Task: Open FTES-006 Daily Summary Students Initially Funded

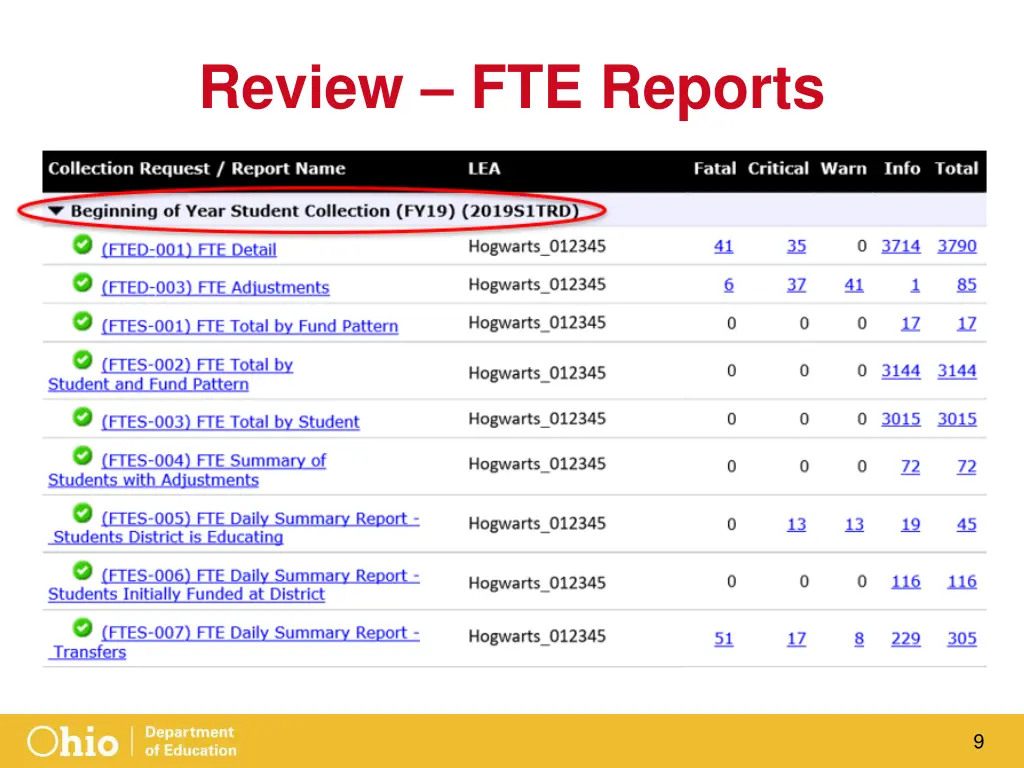Action: 234,584
